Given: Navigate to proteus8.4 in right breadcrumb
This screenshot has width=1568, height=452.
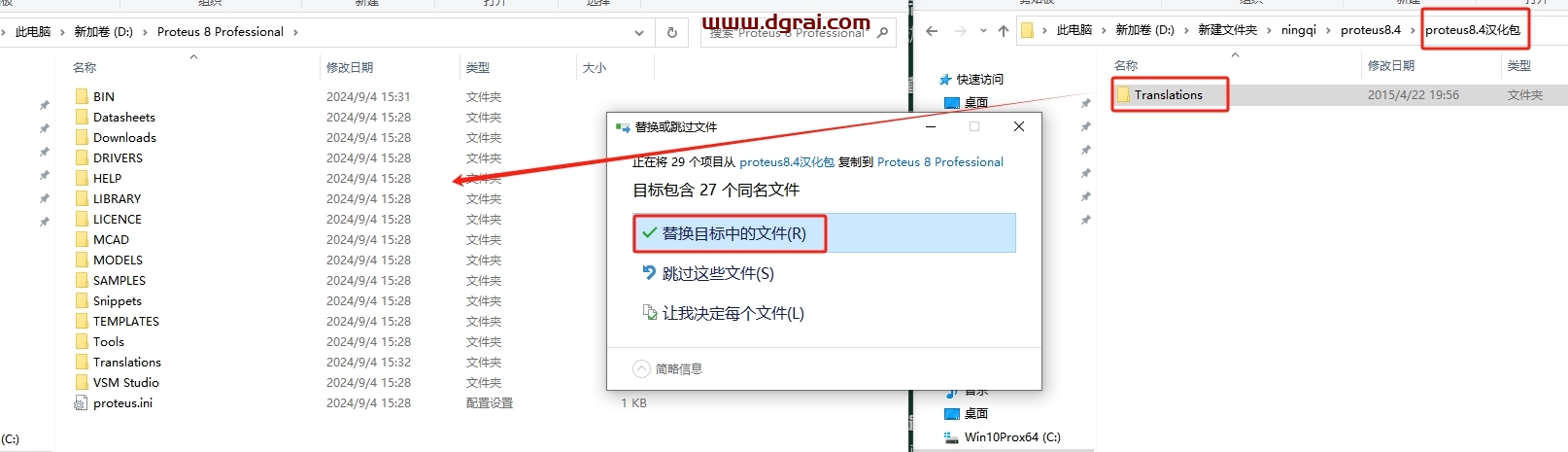Looking at the screenshot, I should point(1371,30).
